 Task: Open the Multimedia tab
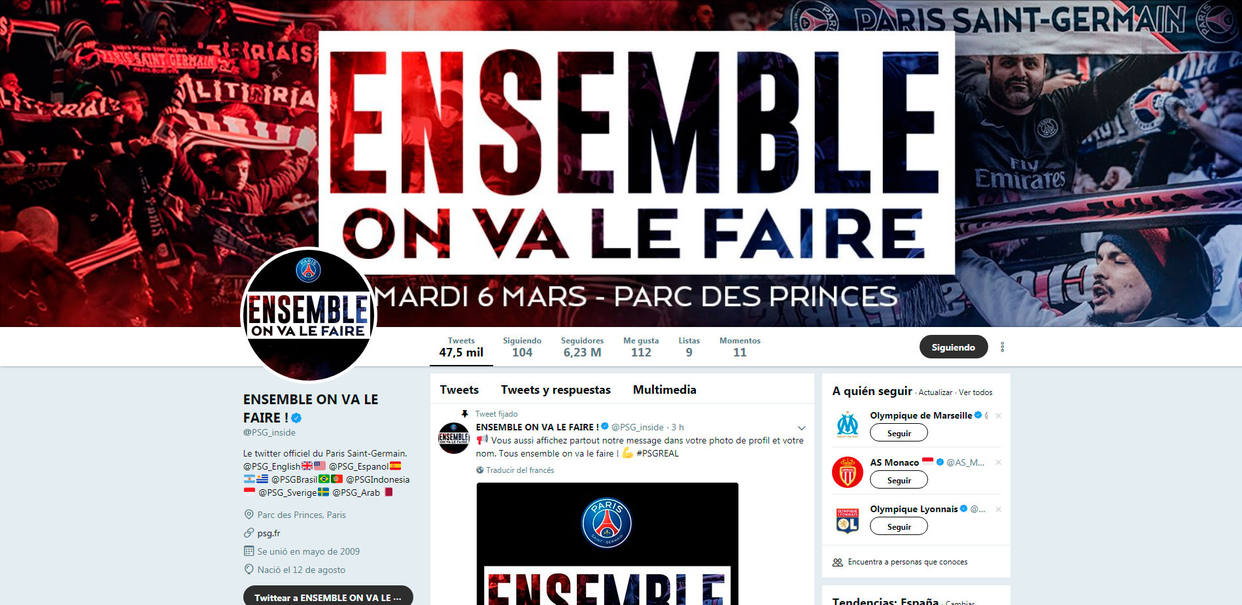tap(664, 390)
